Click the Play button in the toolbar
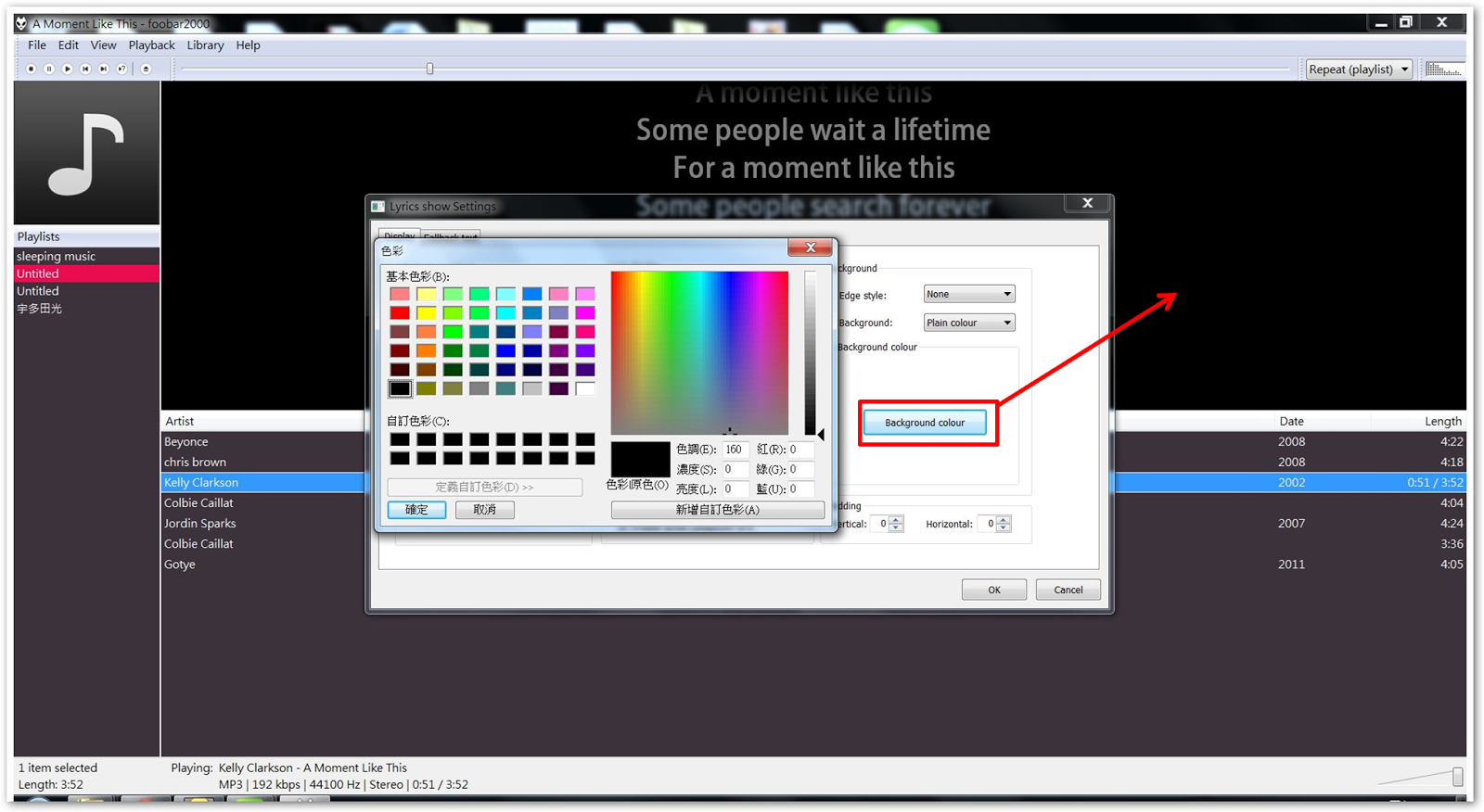Viewport: 1484px width, 812px height. point(67,69)
